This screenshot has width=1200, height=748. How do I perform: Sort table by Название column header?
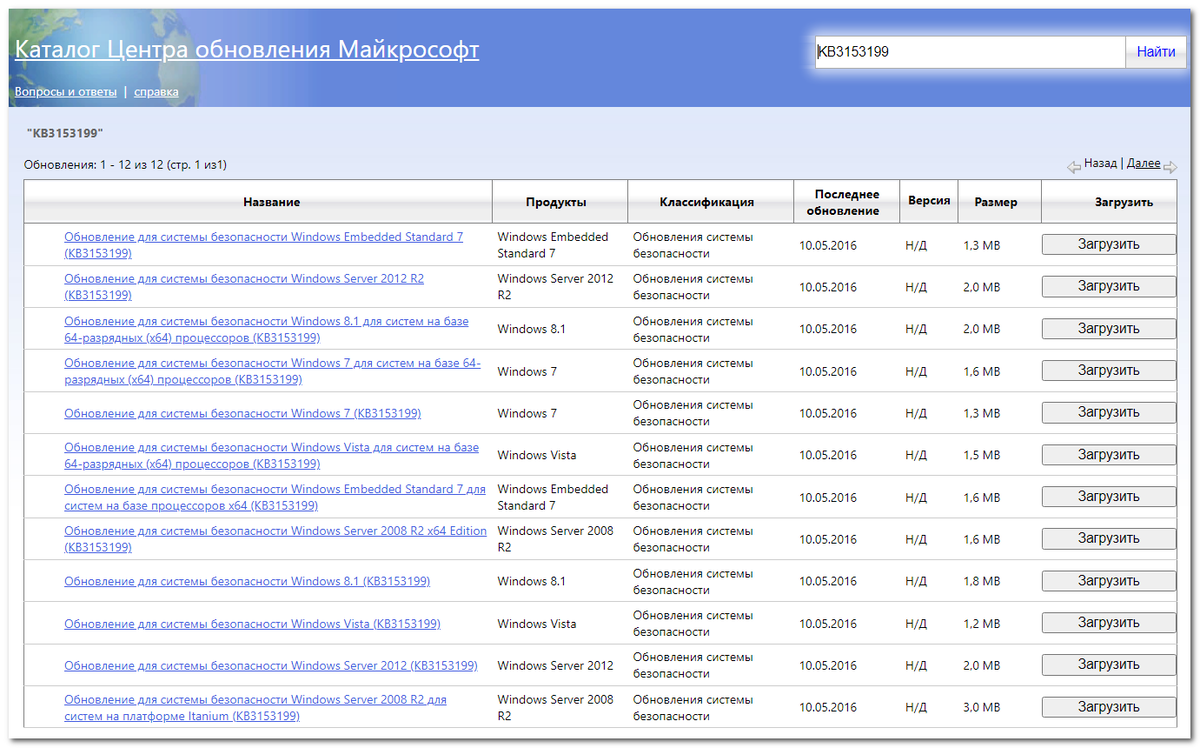tap(259, 202)
